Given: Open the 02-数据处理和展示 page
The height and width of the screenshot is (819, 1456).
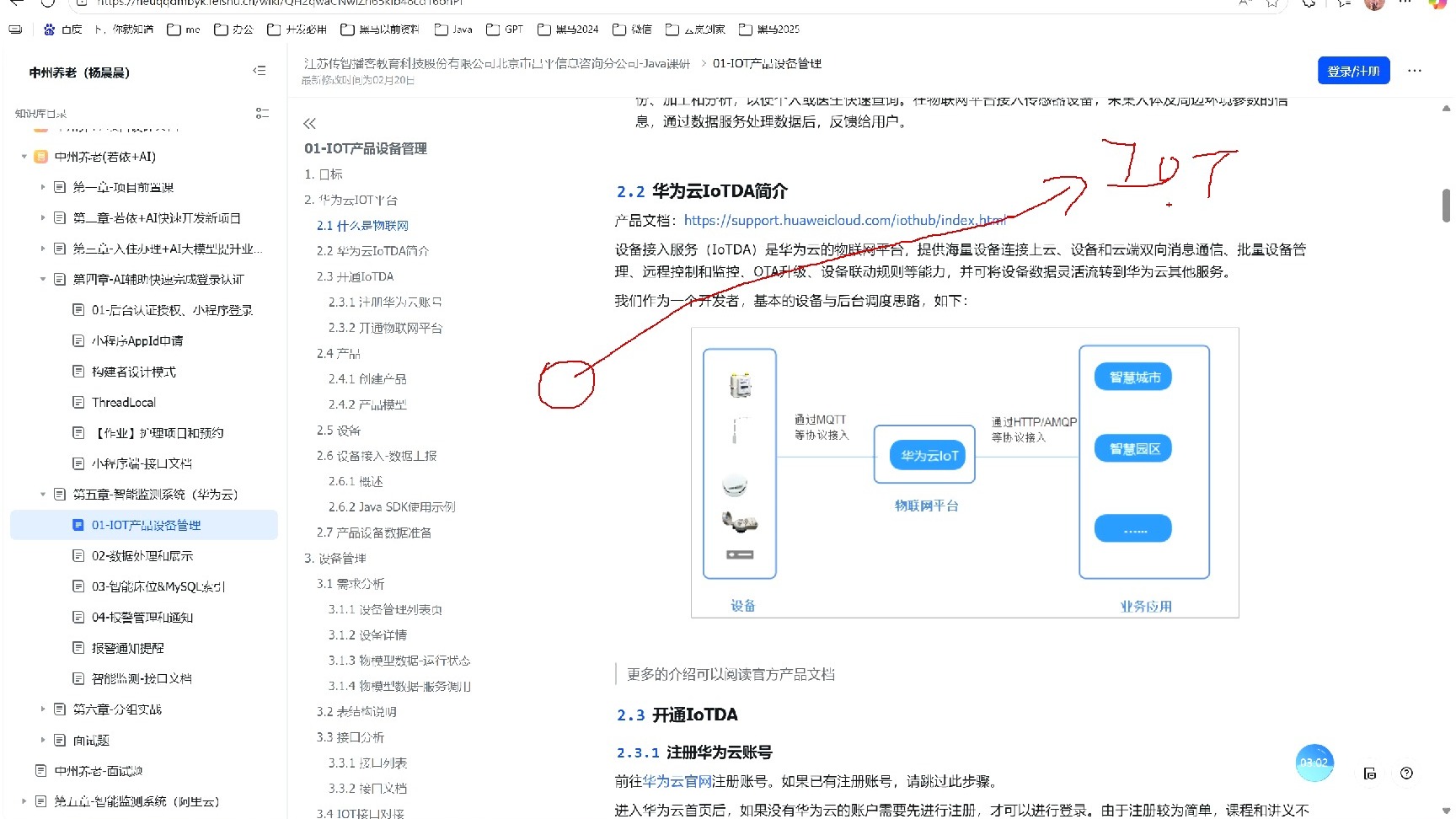Looking at the screenshot, I should 142,556.
